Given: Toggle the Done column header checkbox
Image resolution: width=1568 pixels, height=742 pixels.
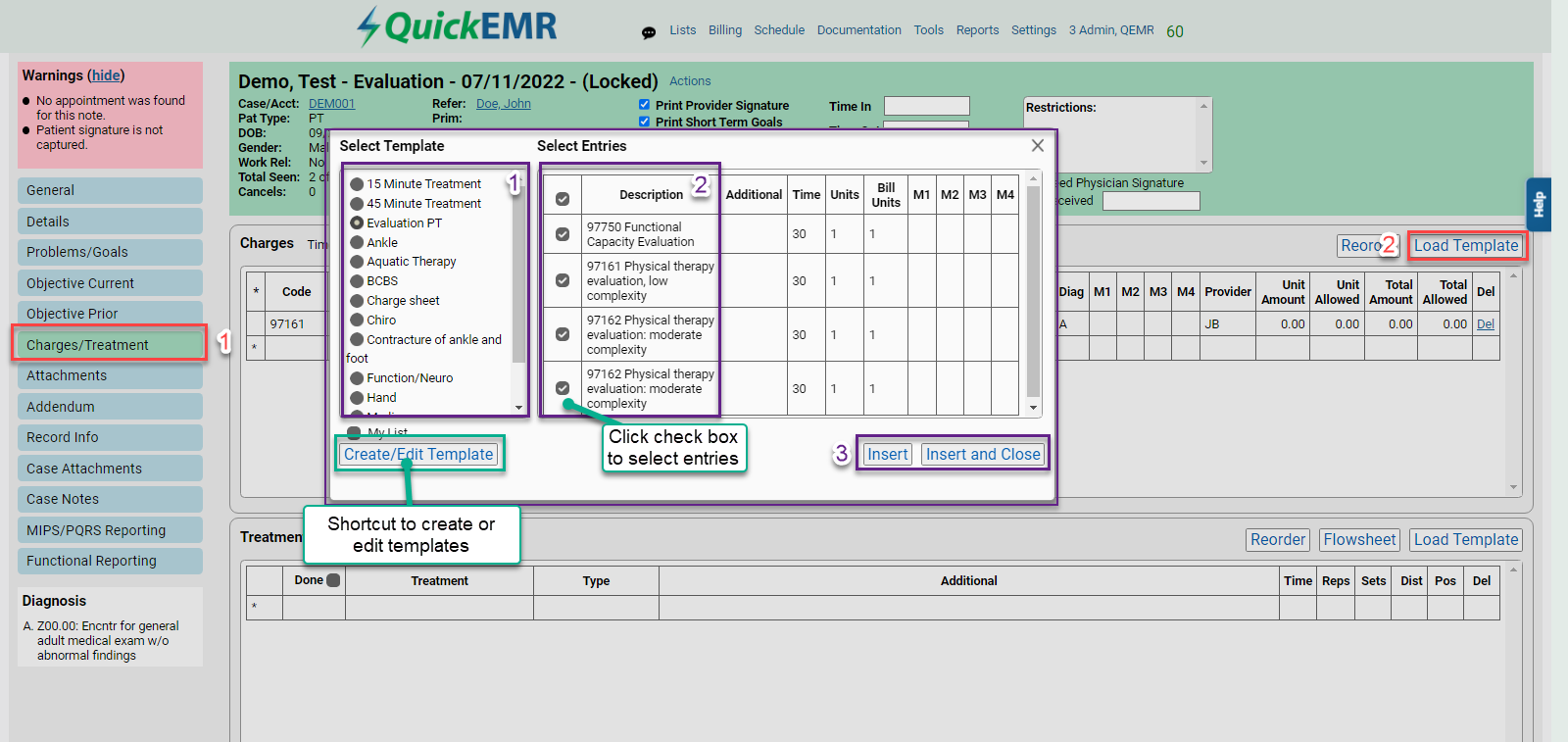Looking at the screenshot, I should [333, 580].
